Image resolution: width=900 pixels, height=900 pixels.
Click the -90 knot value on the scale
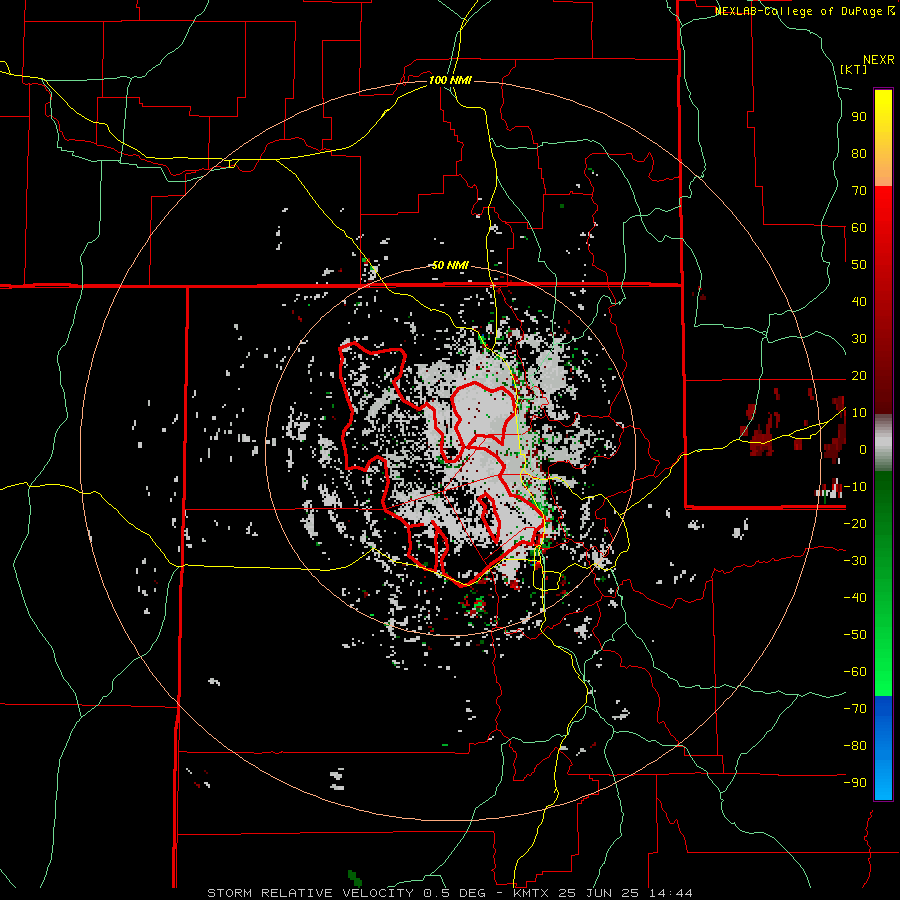tap(855, 783)
